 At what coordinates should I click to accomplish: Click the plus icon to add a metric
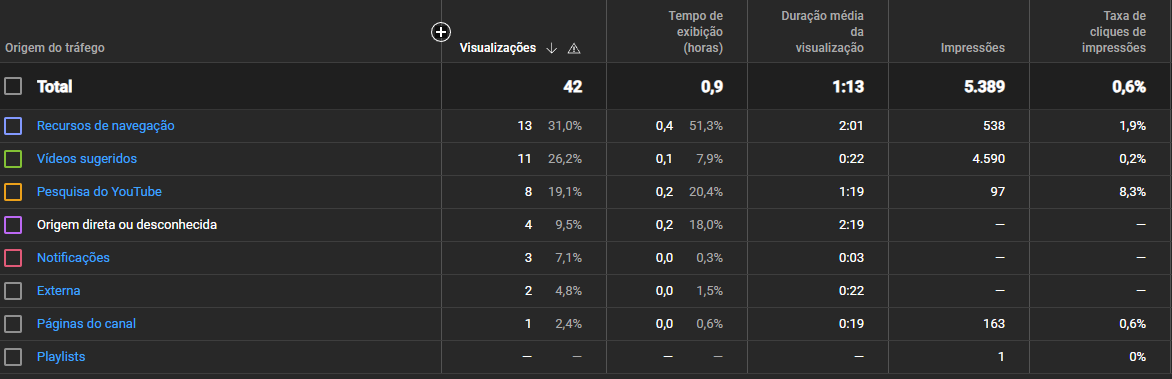pos(441,32)
